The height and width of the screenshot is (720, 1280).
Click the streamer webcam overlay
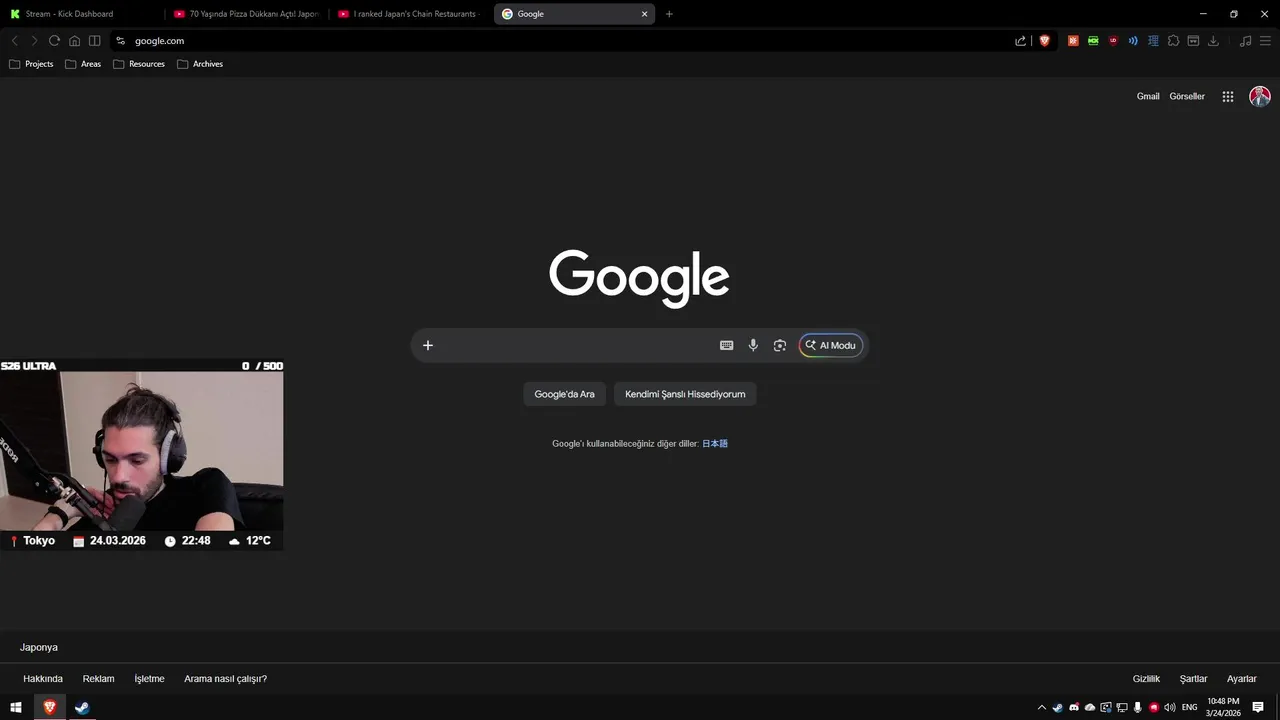click(x=141, y=451)
